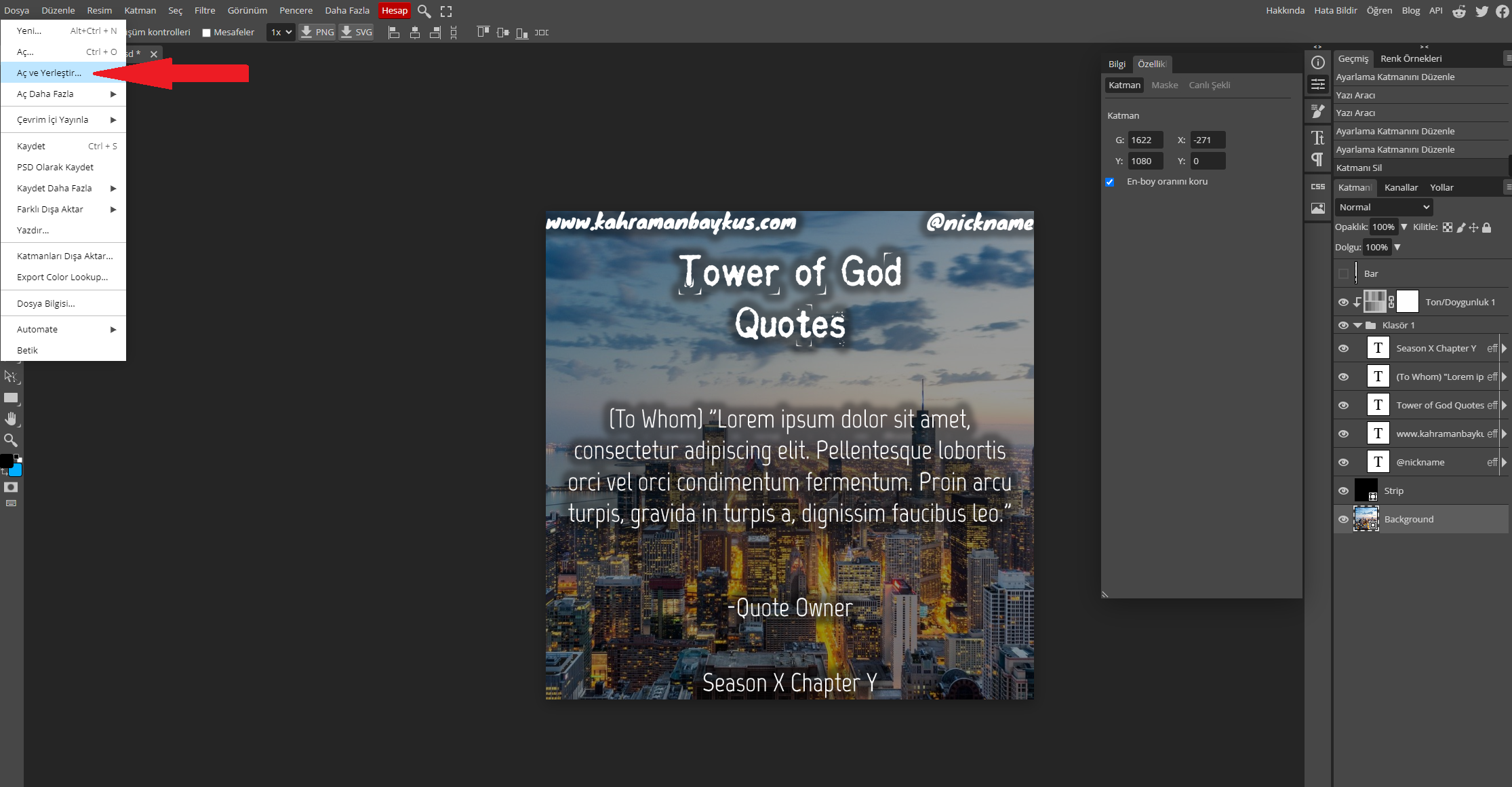Click the layer width G field
Viewport: 1512px width, 787px height.
click(1145, 140)
